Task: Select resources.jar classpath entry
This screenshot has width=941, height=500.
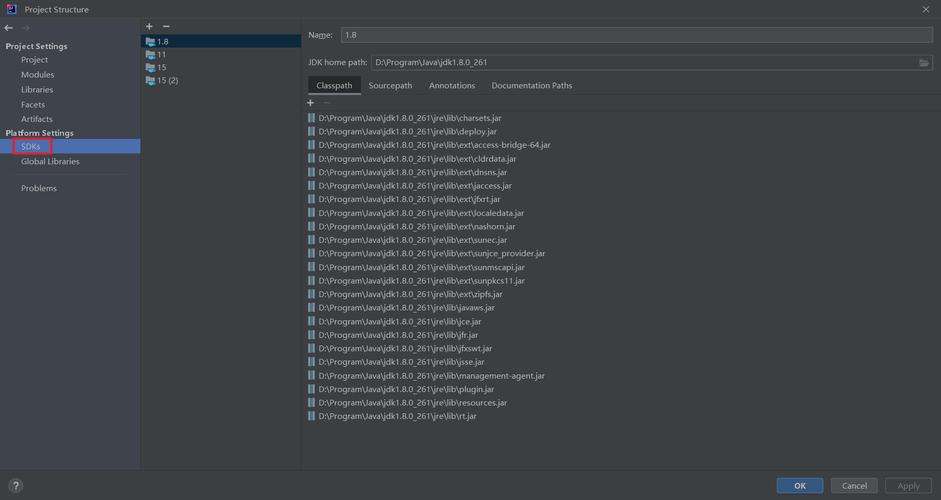Action: (x=408, y=403)
